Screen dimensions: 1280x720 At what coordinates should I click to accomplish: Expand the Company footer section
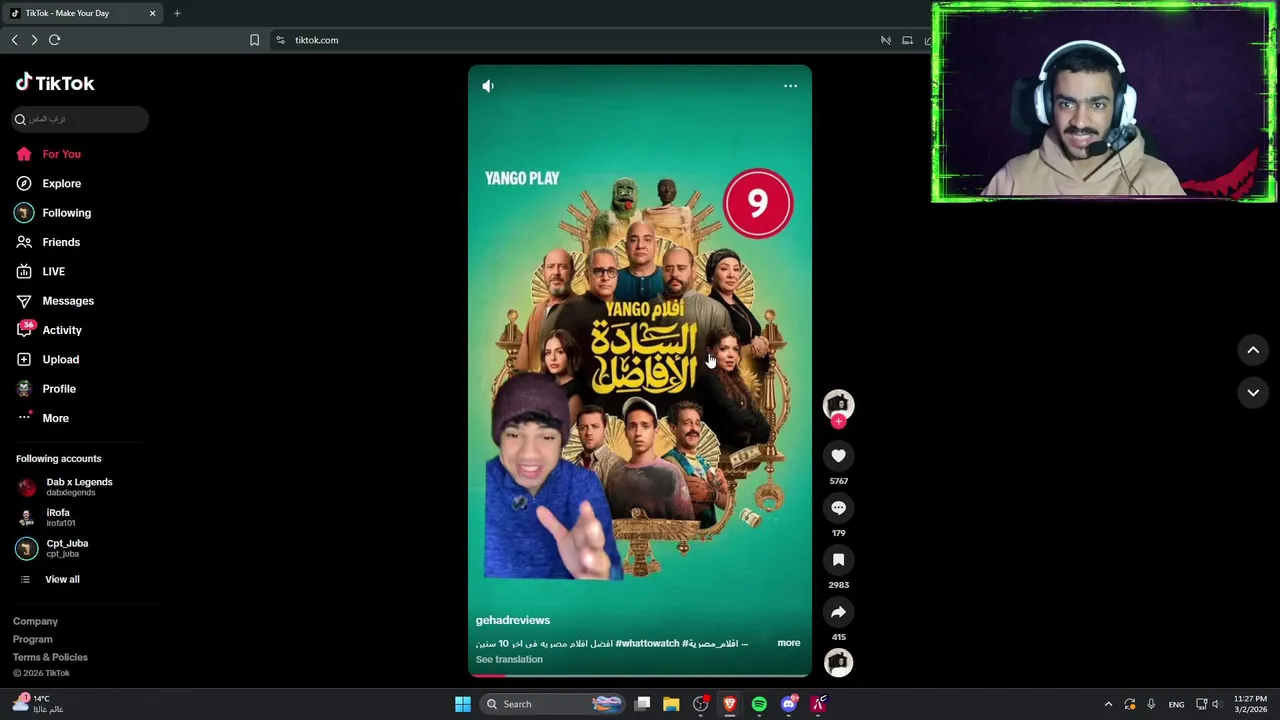pos(35,621)
